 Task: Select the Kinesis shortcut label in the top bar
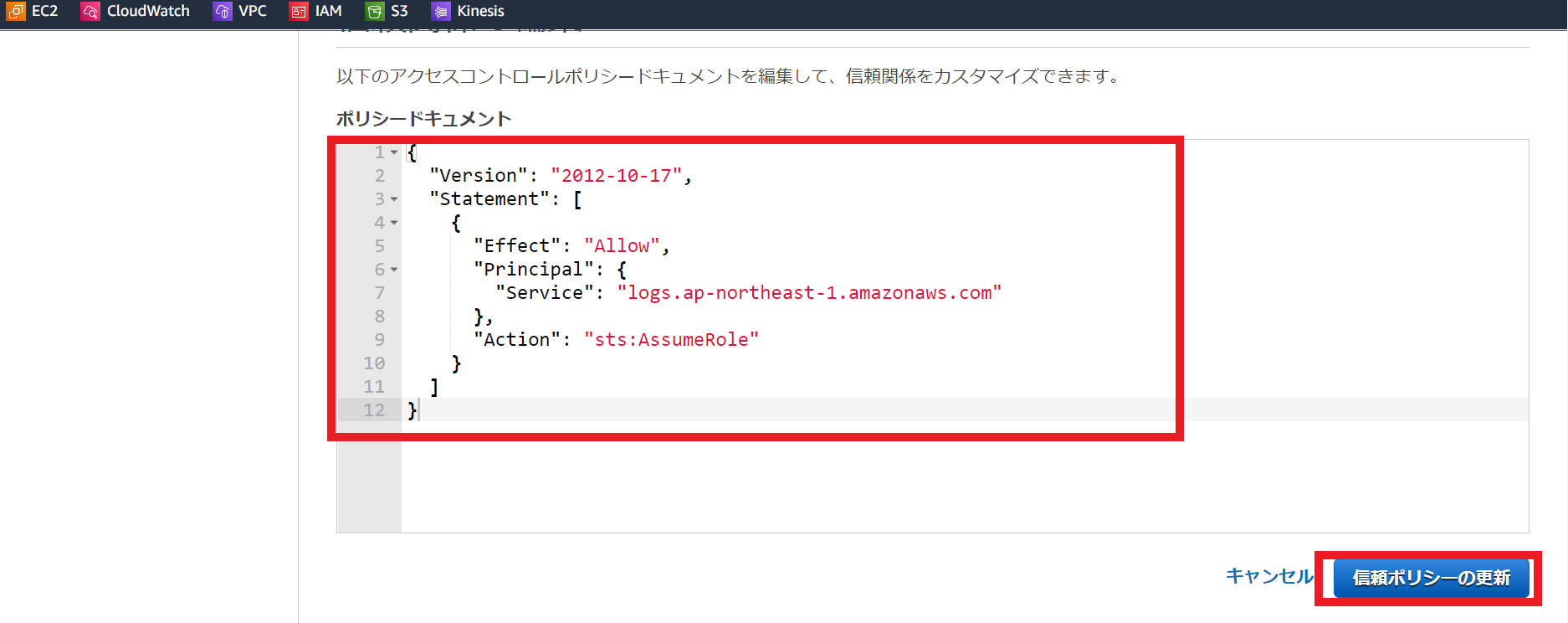pos(480,11)
